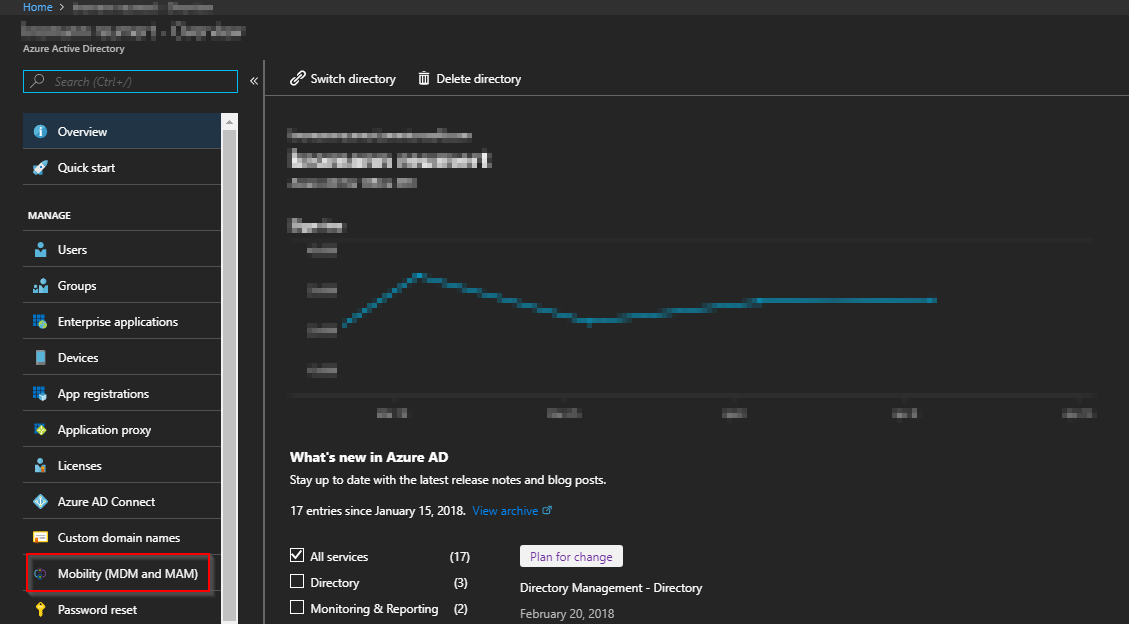Click the Azure AD Connect diamond icon
This screenshot has width=1129, height=624.
point(40,502)
